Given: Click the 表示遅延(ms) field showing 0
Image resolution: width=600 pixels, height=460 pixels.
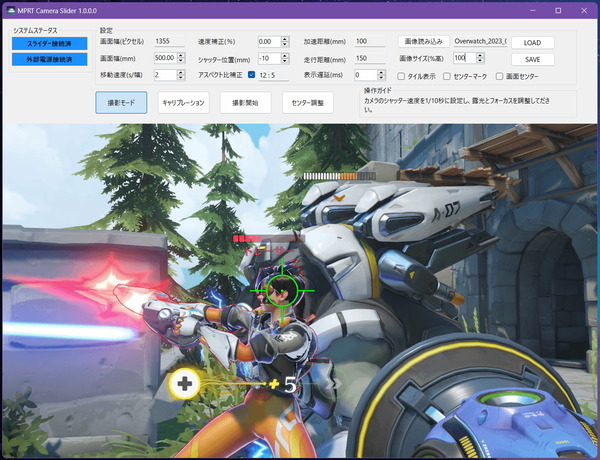Looking at the screenshot, I should click(366, 75).
